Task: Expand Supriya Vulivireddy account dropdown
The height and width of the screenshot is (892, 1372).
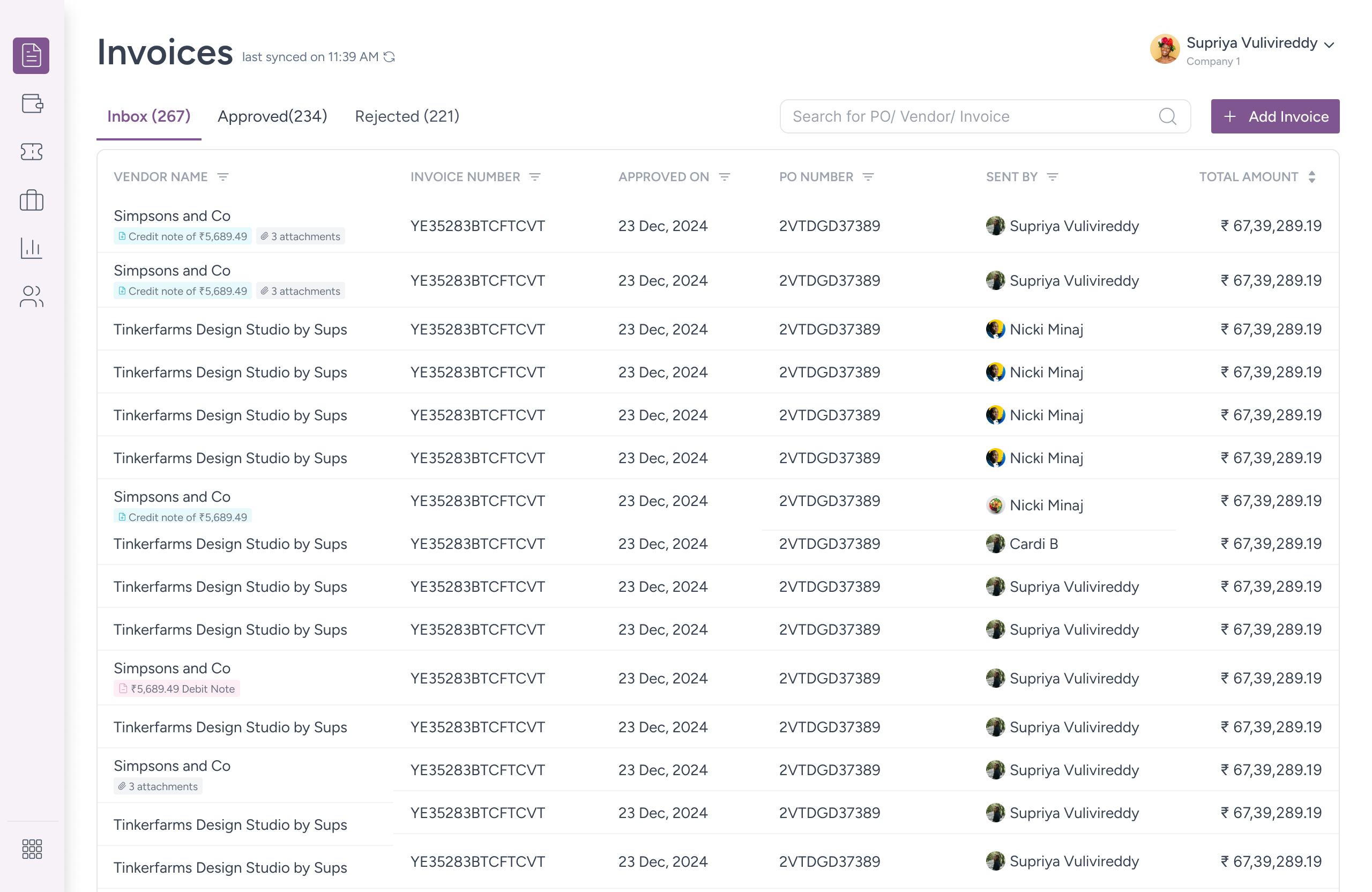Action: (x=1329, y=45)
